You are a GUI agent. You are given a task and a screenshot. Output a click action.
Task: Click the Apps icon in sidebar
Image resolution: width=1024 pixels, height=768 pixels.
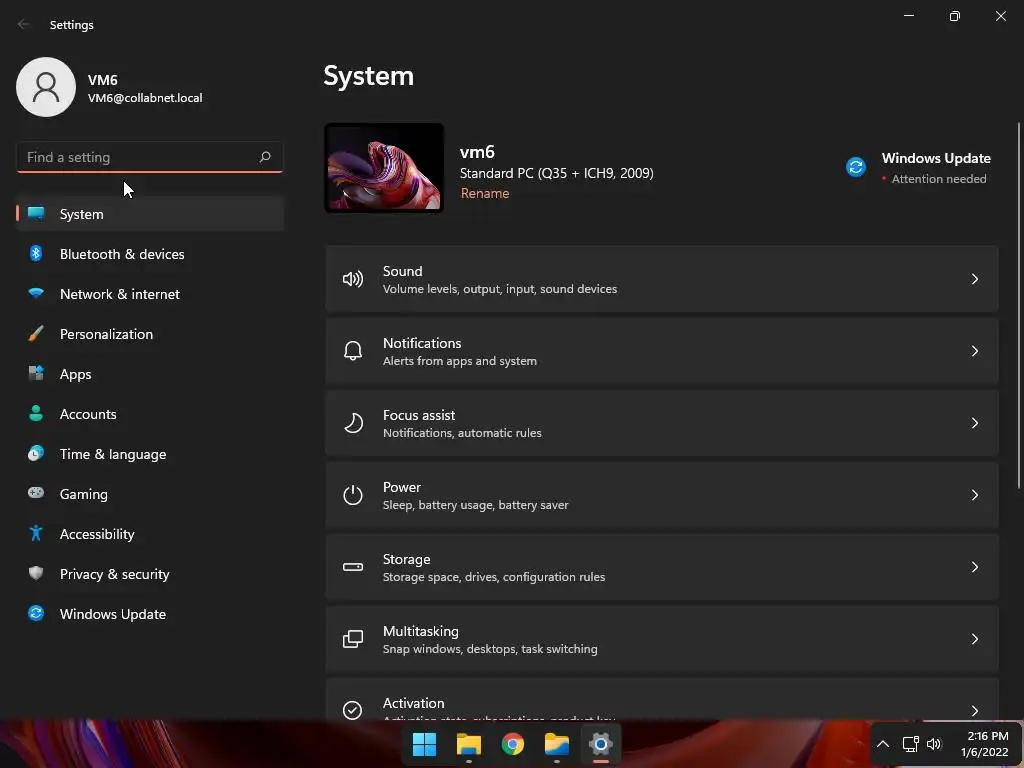36,374
